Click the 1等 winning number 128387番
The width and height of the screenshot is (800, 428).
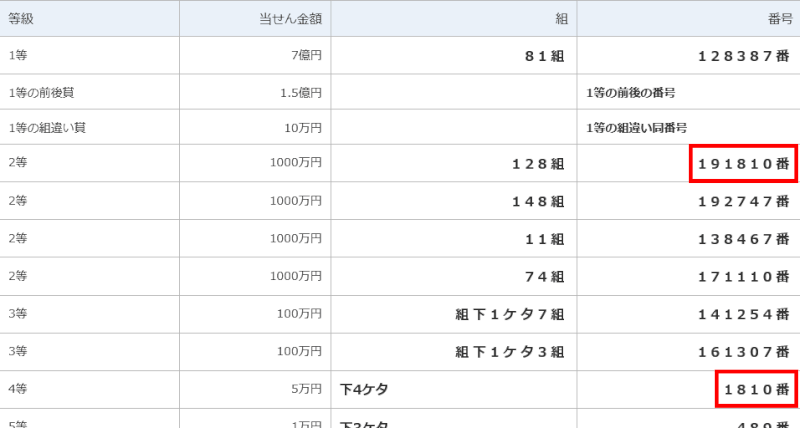[743, 56]
